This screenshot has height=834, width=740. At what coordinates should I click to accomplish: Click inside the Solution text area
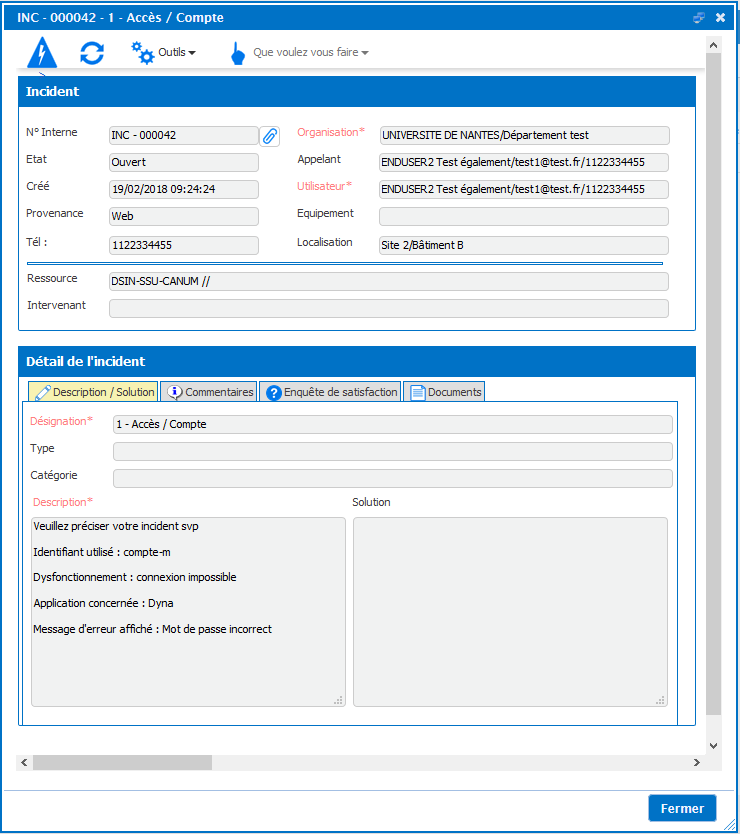[510, 611]
